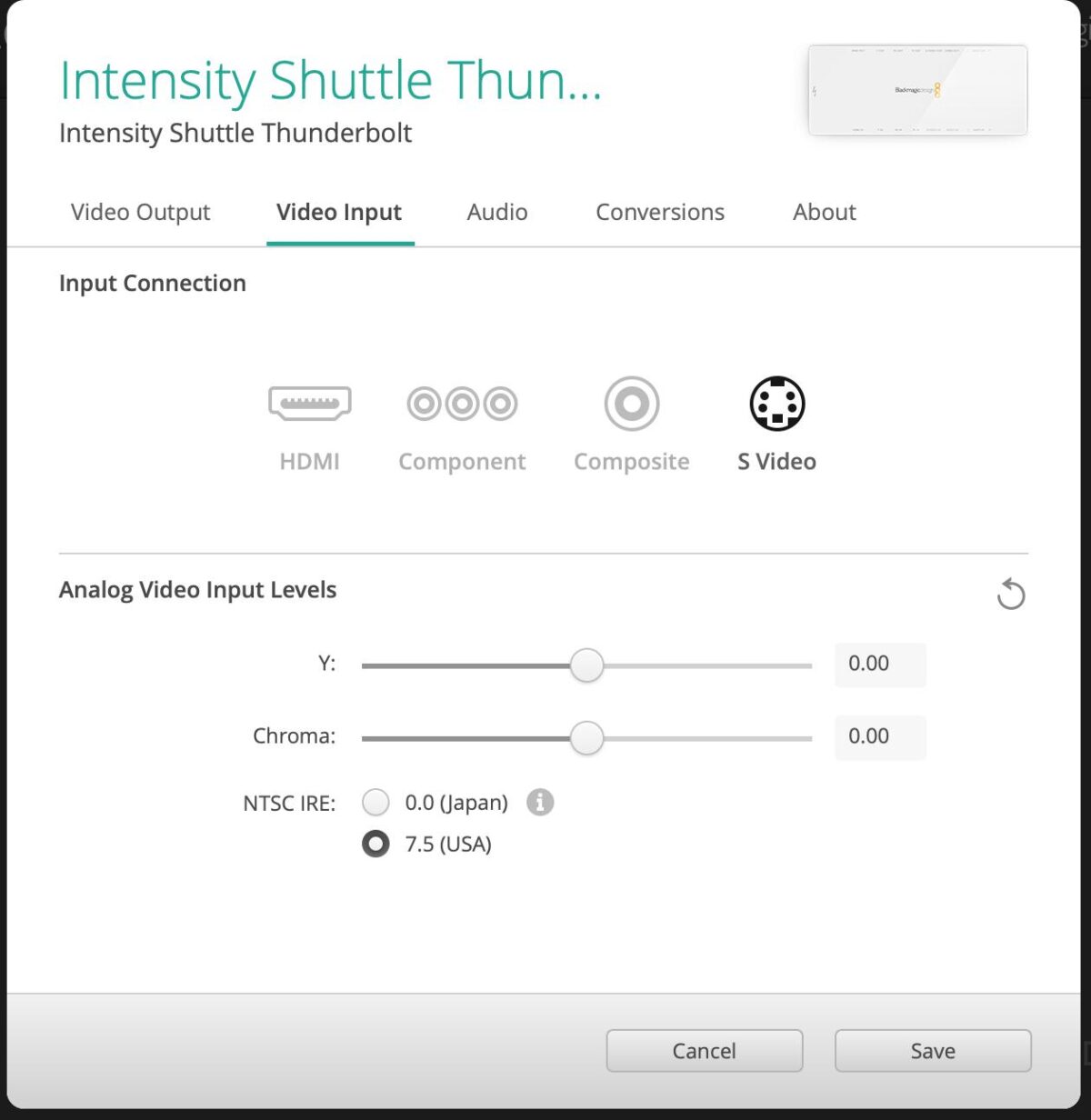1091x1120 pixels.
Task: Select the S Video connector icon
Action: tap(777, 403)
